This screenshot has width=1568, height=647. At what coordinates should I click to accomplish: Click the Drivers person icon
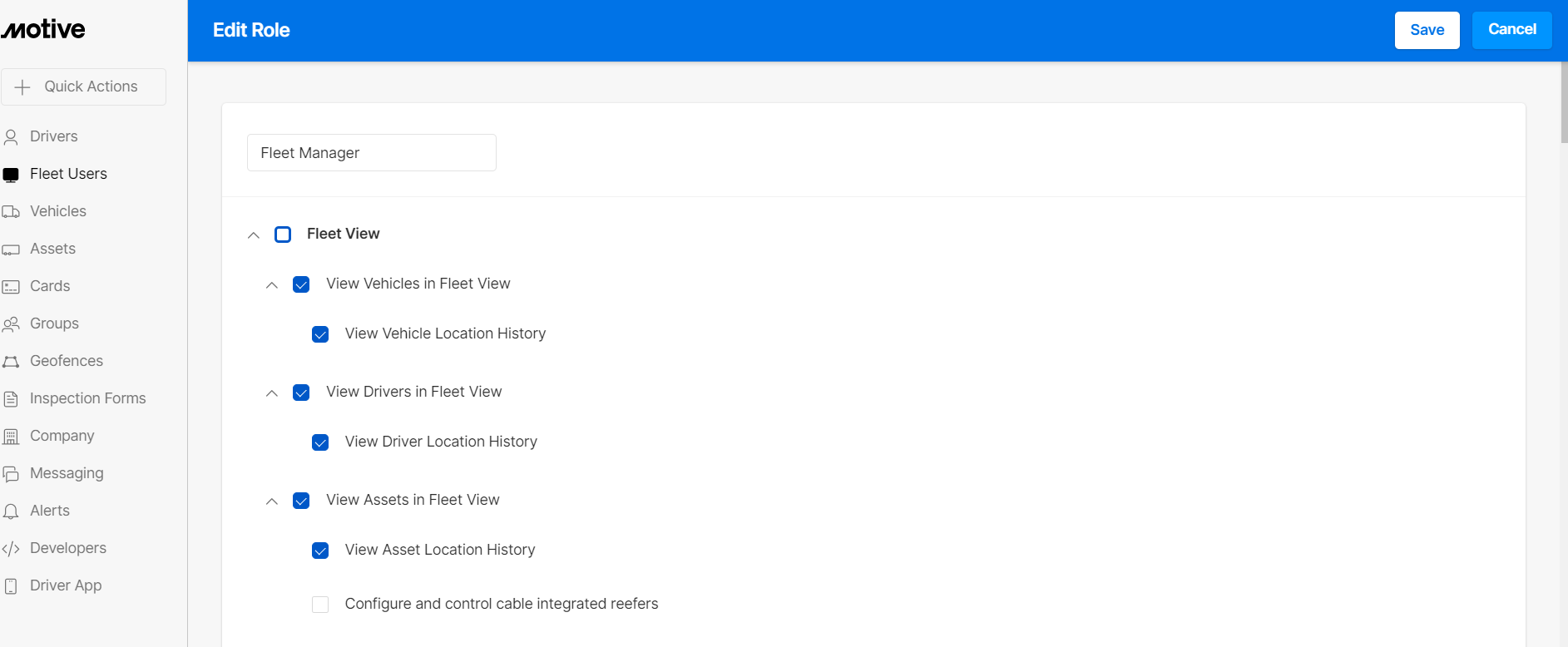pyautogui.click(x=11, y=136)
